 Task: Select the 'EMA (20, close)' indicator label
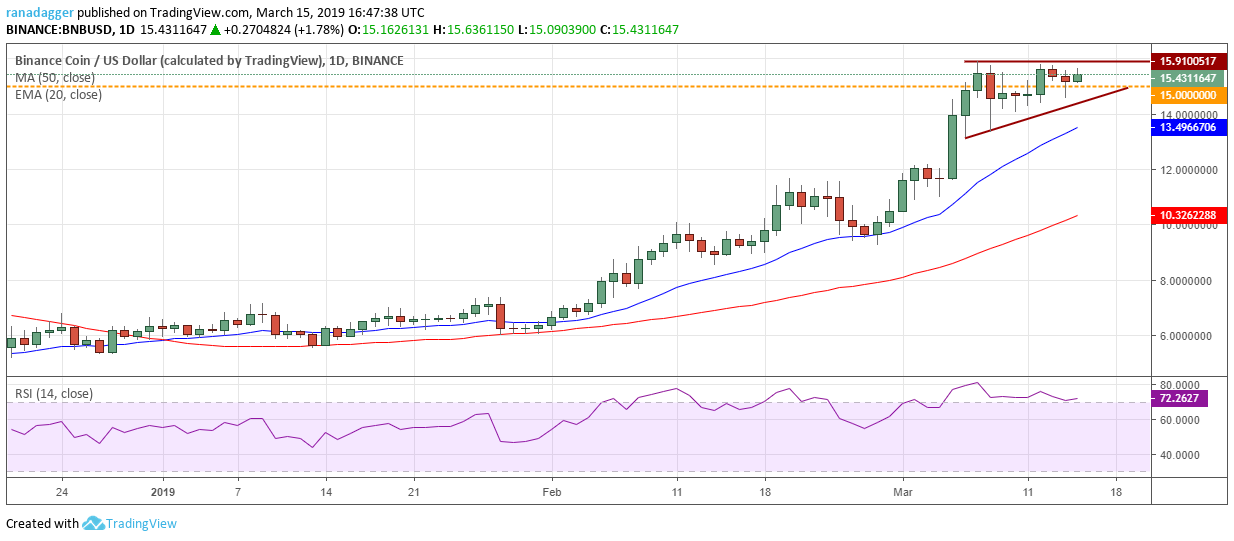tap(58, 95)
